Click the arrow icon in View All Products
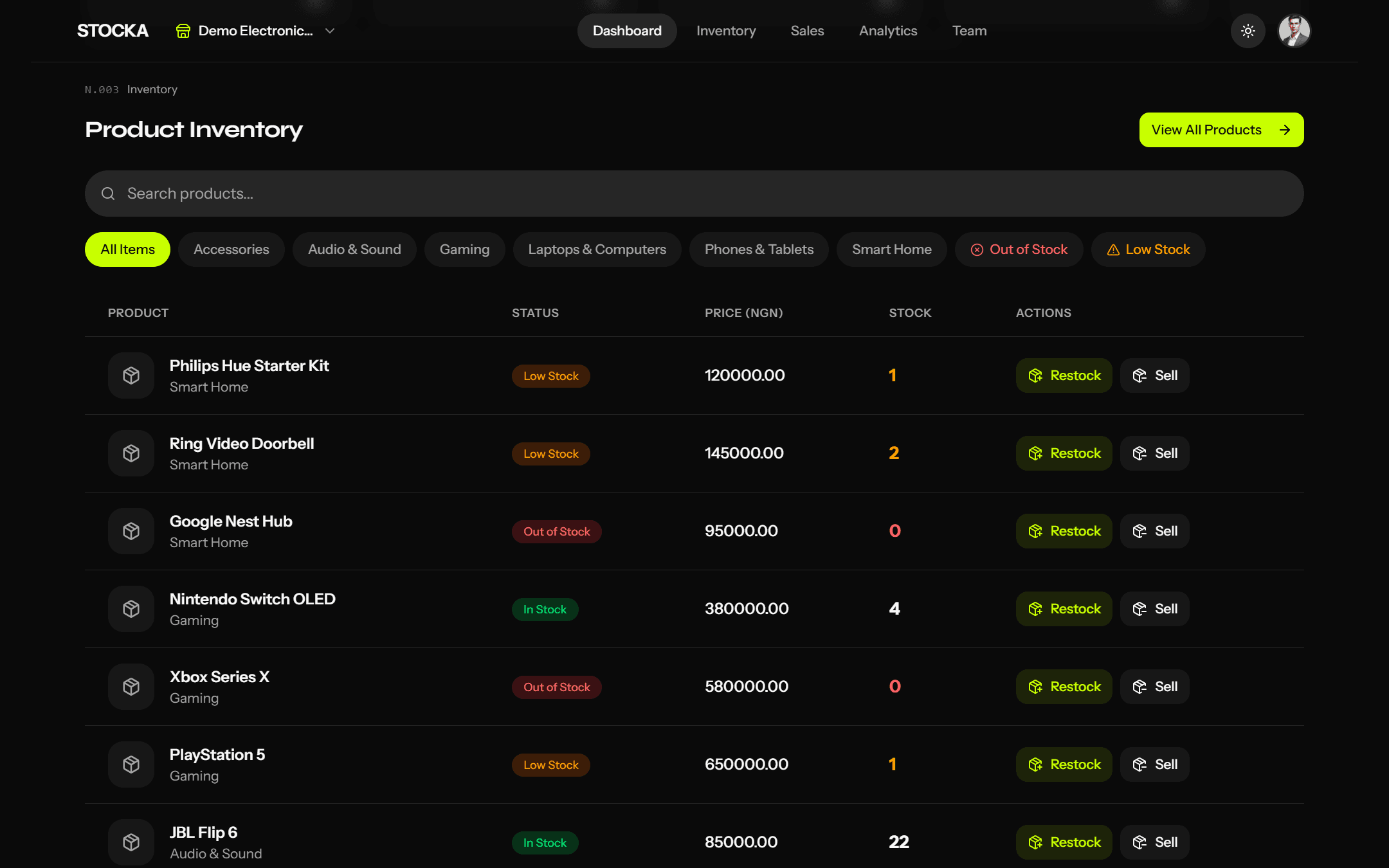This screenshot has height=868, width=1389. pos(1285,130)
